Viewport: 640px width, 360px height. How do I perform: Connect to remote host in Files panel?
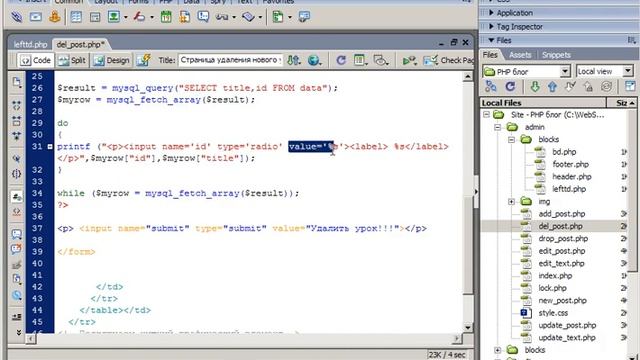click(x=491, y=86)
